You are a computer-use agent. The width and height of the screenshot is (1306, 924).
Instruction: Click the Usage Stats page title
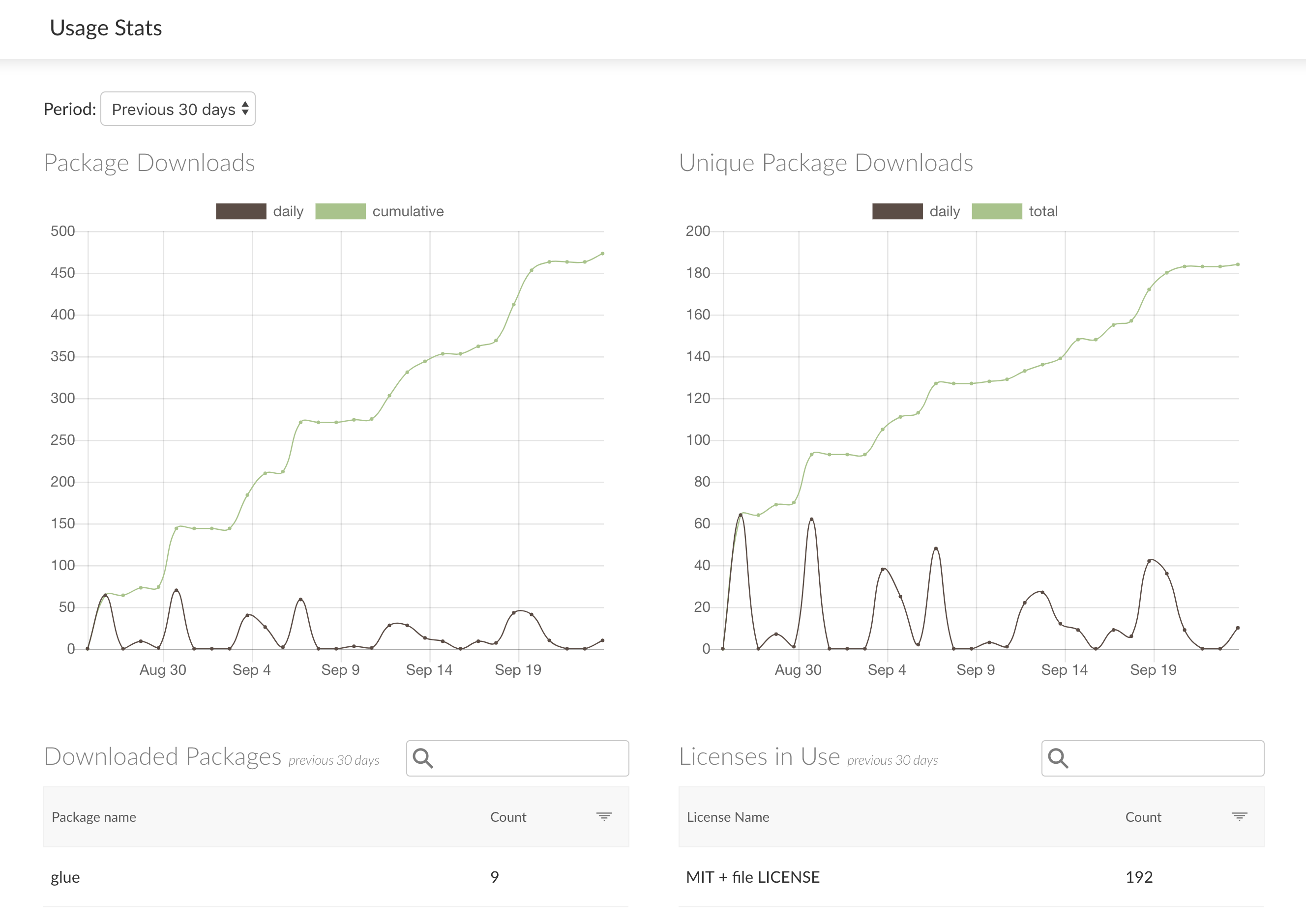[x=106, y=28]
